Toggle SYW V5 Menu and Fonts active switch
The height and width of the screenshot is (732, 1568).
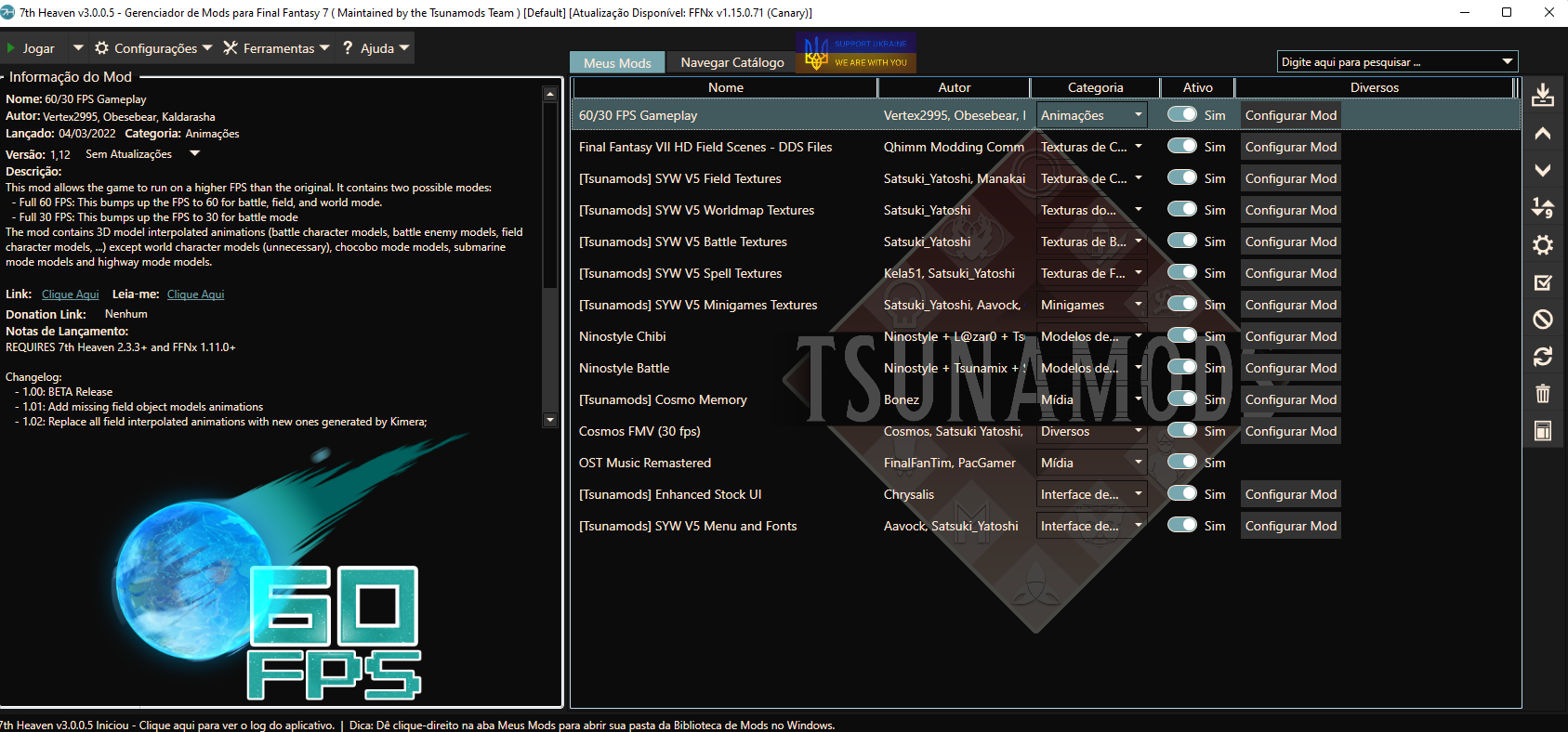tap(1182, 525)
